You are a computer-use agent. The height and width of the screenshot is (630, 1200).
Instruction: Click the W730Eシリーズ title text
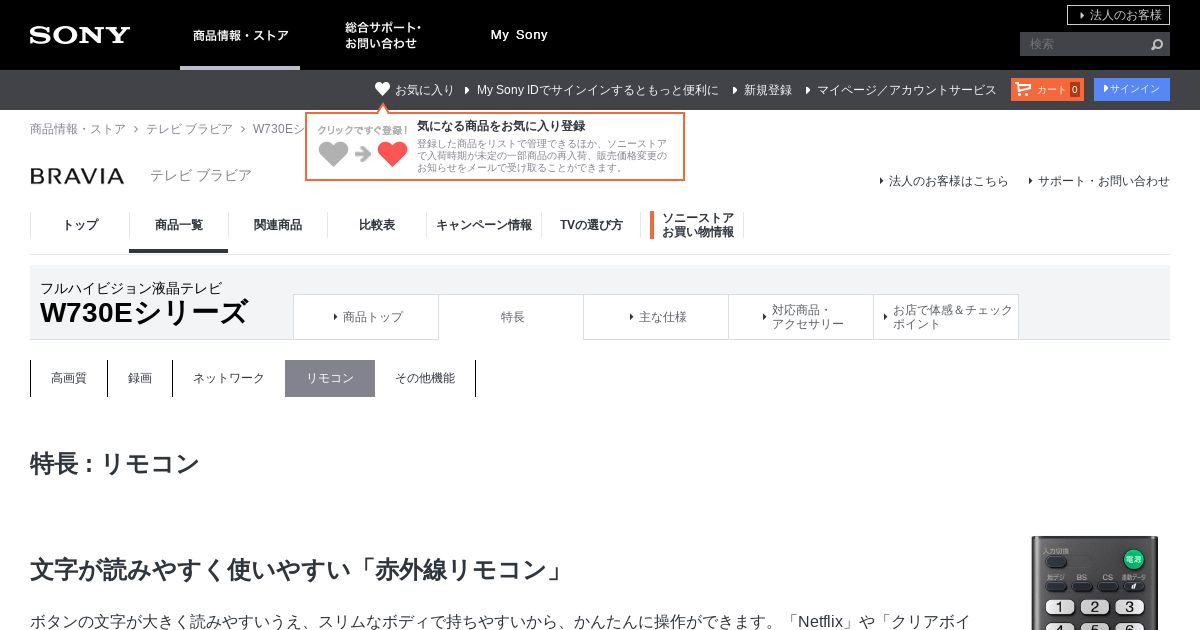[144, 313]
